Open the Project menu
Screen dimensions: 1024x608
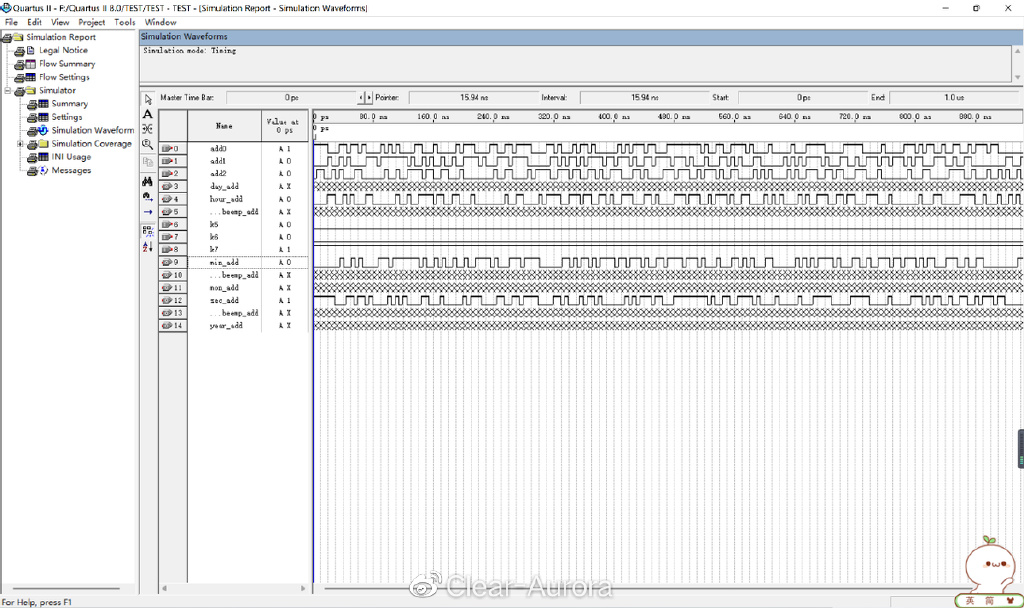[91, 22]
